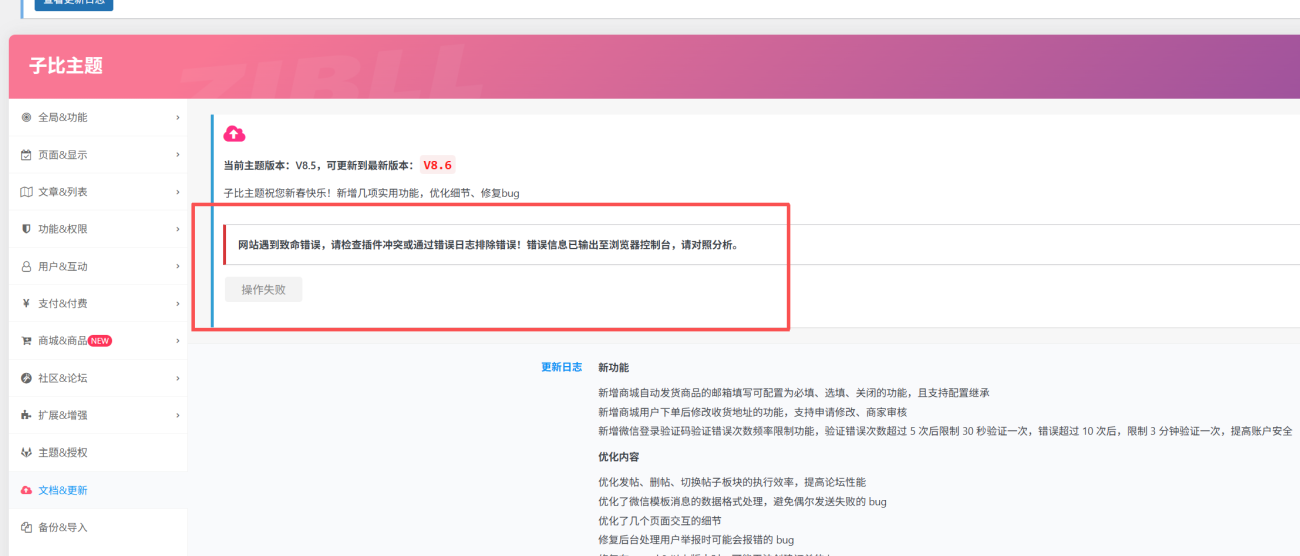Image resolution: width=1300 pixels, height=556 pixels.
Task: Click the 用户&互动 person icon
Action: tap(27, 267)
